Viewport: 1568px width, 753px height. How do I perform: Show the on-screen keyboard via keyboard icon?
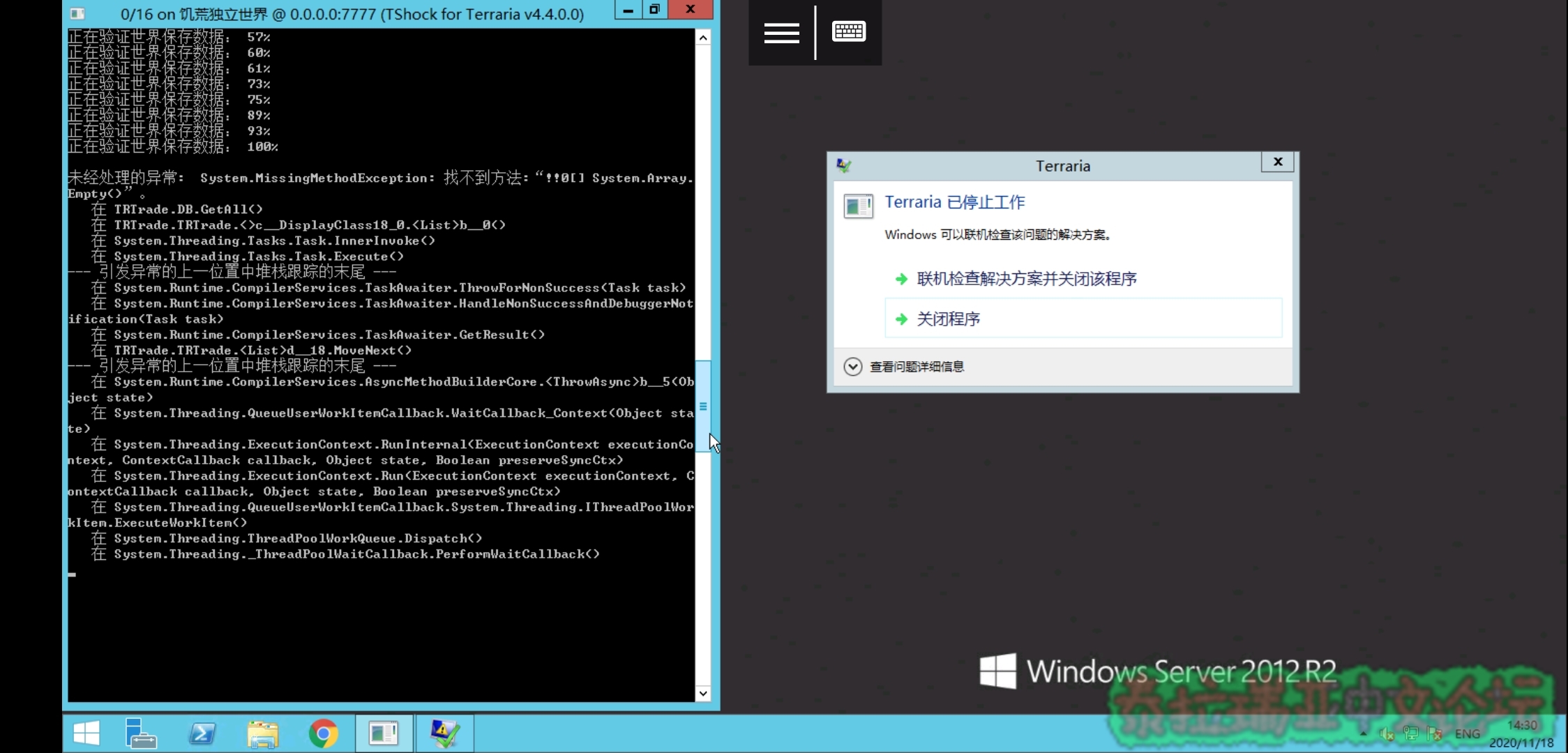coord(849,31)
